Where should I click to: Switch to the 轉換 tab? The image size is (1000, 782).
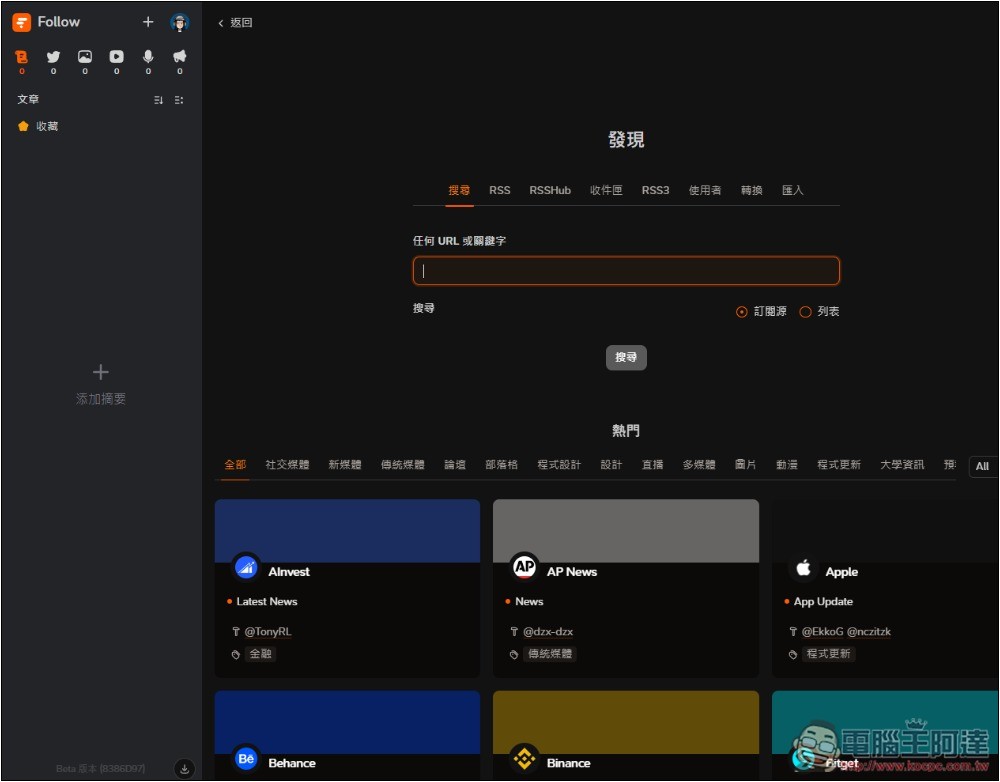pos(752,190)
